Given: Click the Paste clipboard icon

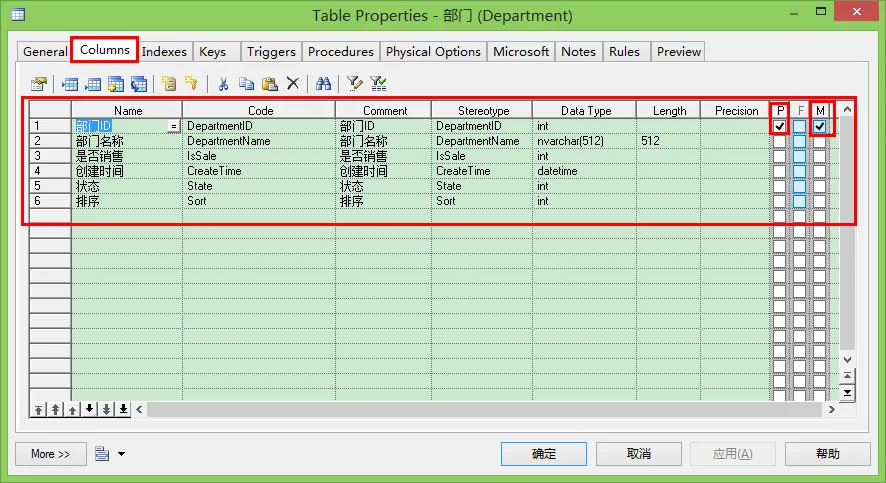Looking at the screenshot, I should (269, 84).
